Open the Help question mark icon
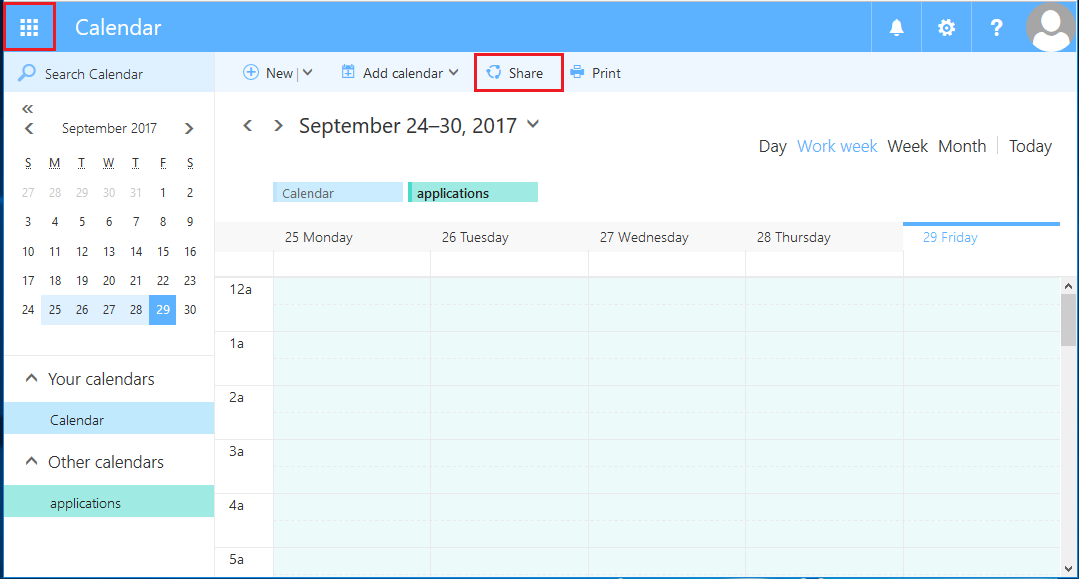 [x=996, y=26]
